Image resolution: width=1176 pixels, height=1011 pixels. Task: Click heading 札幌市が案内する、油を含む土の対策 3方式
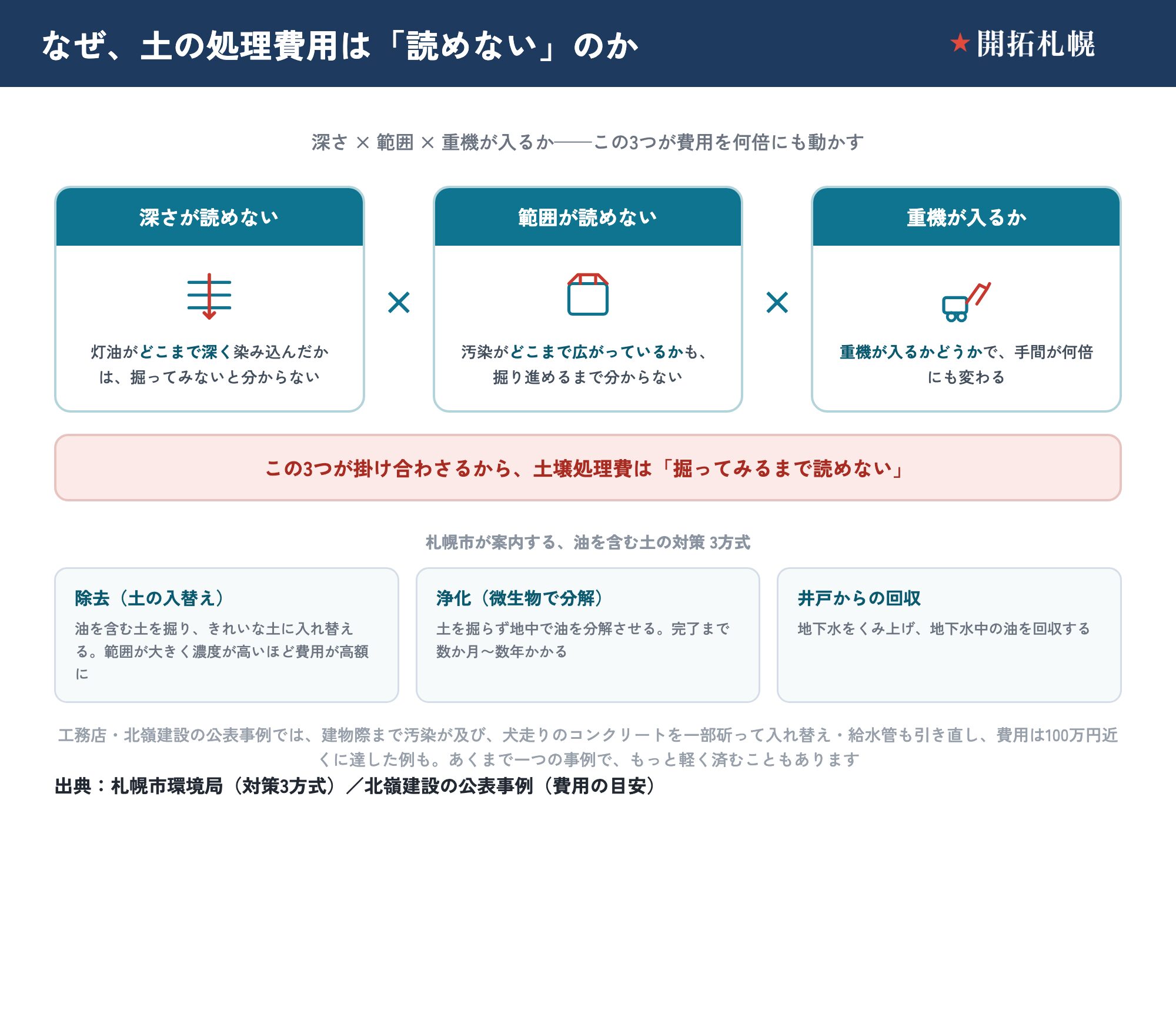588,542
